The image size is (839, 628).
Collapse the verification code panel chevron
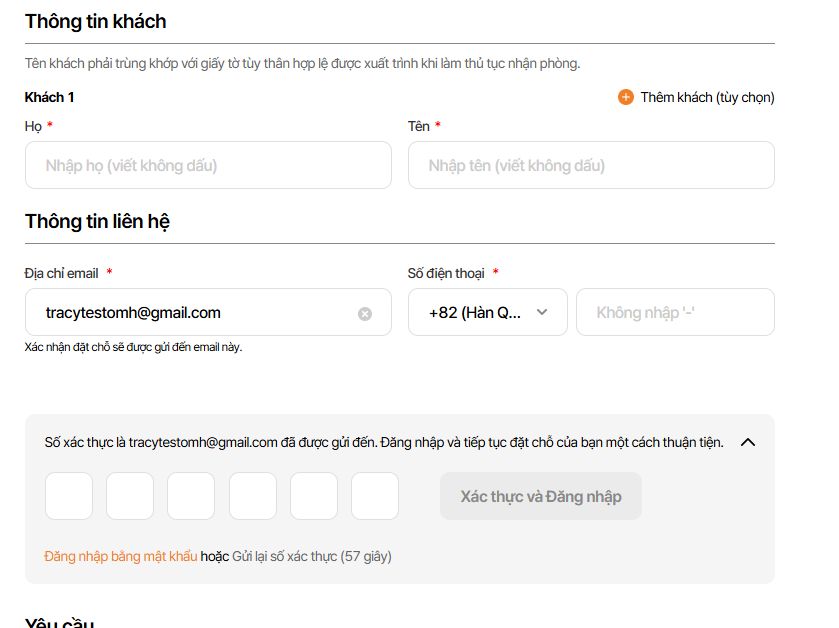click(748, 442)
